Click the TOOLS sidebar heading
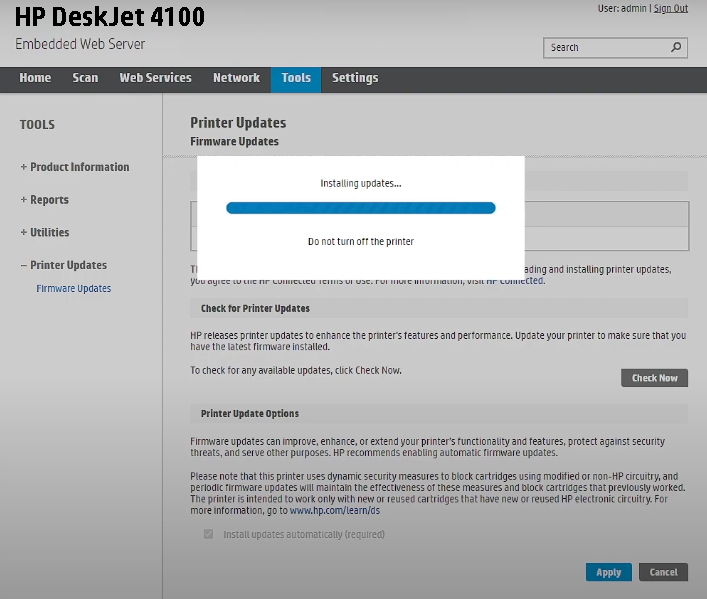Screen dimensions: 707x599 [37, 124]
